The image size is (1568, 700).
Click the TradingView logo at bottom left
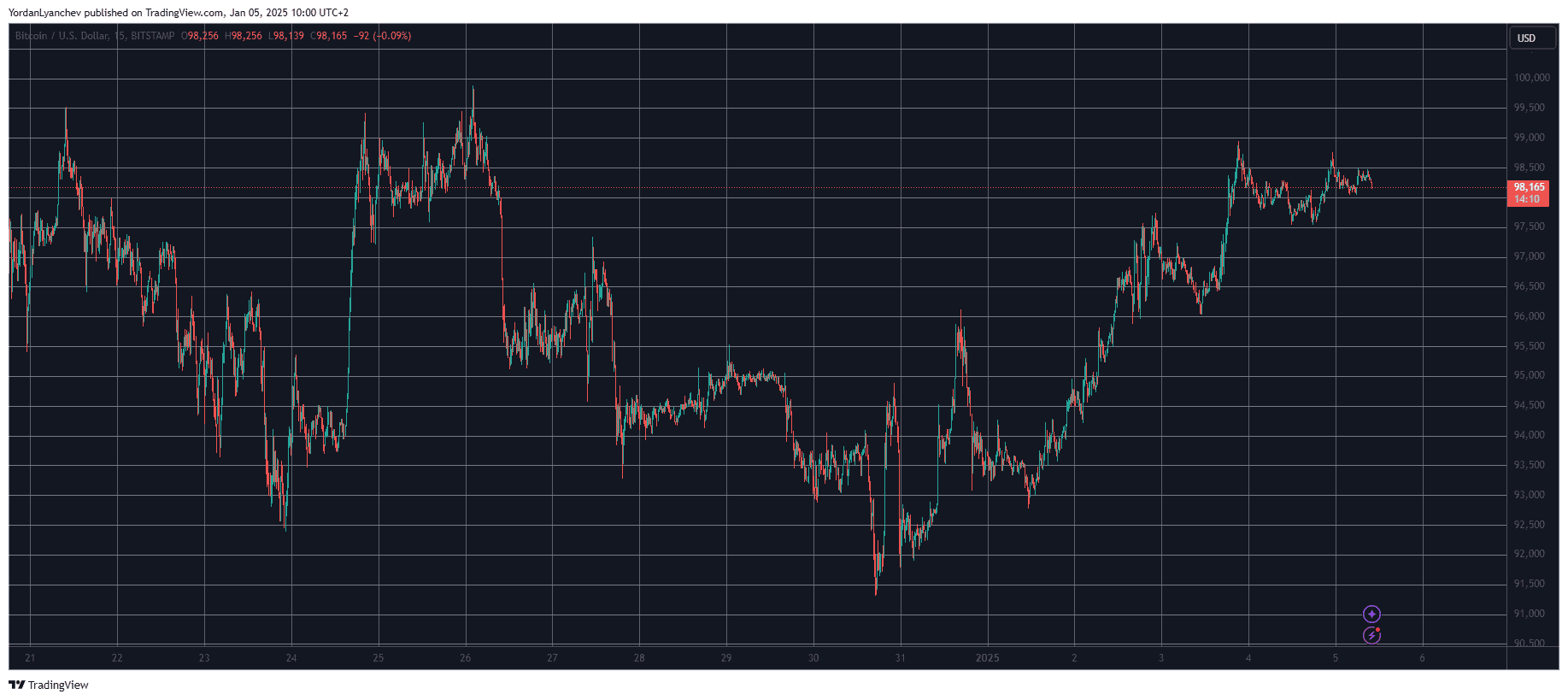pos(49,685)
